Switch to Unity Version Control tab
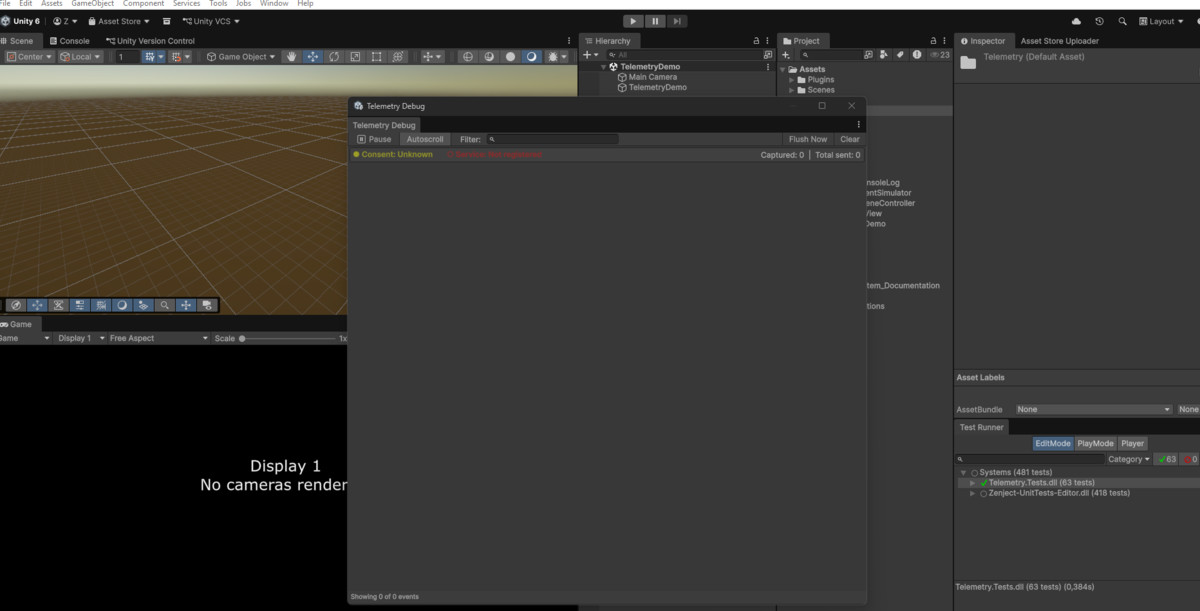 150,41
